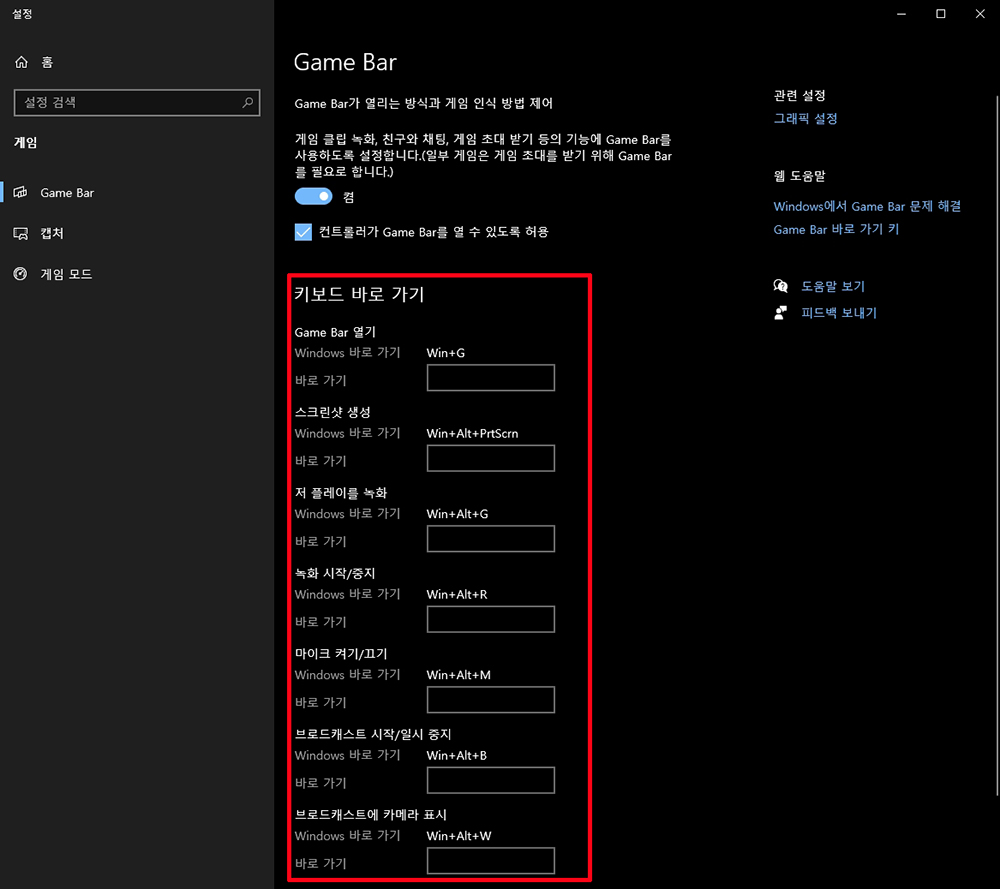Click shortcut field for 저 플레이를 녹화
Image resolution: width=1000 pixels, height=889 pixels.
pyautogui.click(x=490, y=538)
